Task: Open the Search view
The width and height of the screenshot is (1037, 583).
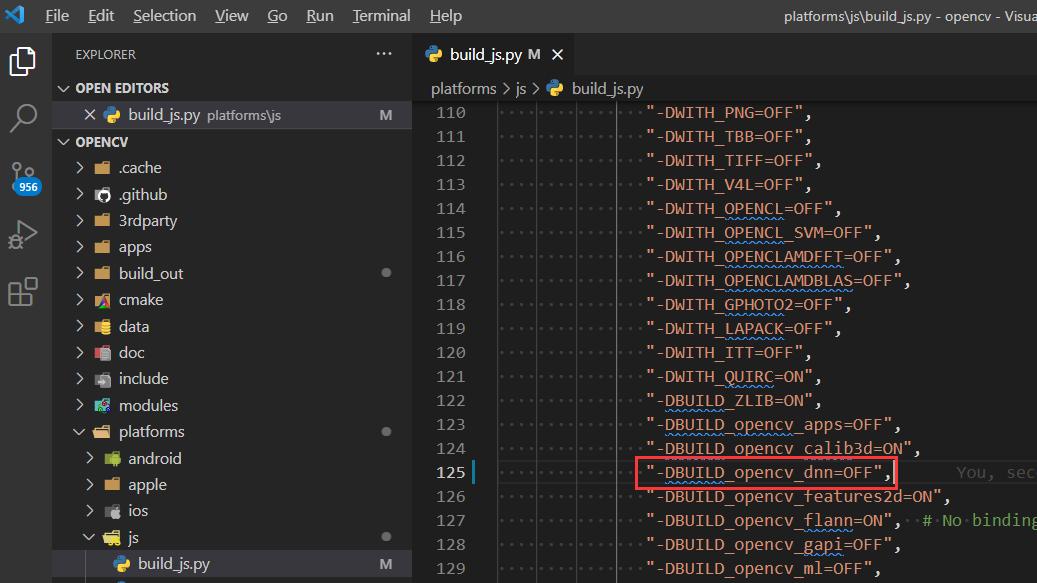Action: (25, 118)
